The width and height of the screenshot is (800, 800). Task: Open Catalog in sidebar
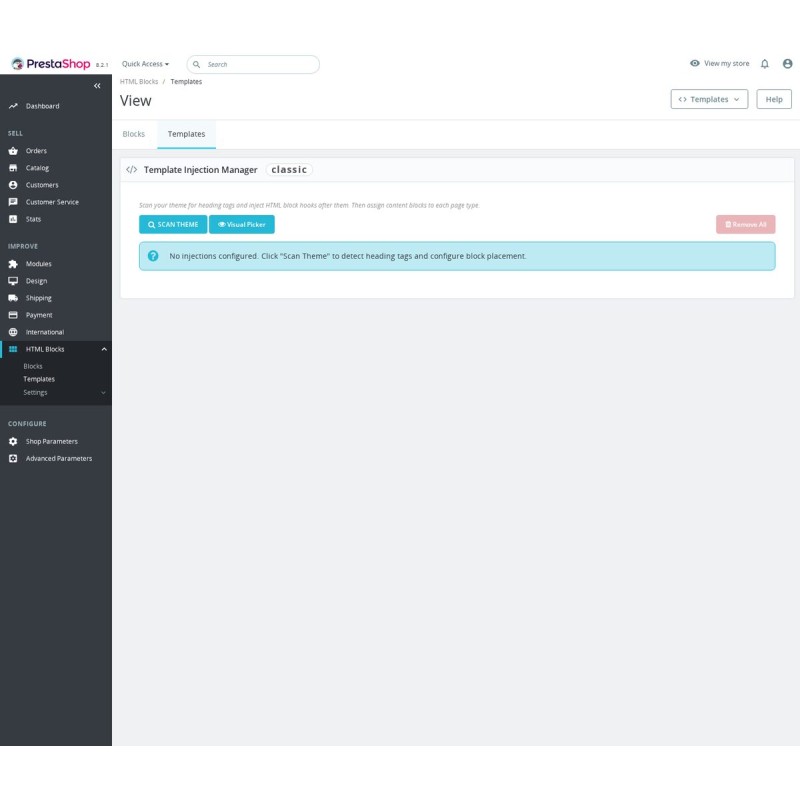tap(37, 168)
